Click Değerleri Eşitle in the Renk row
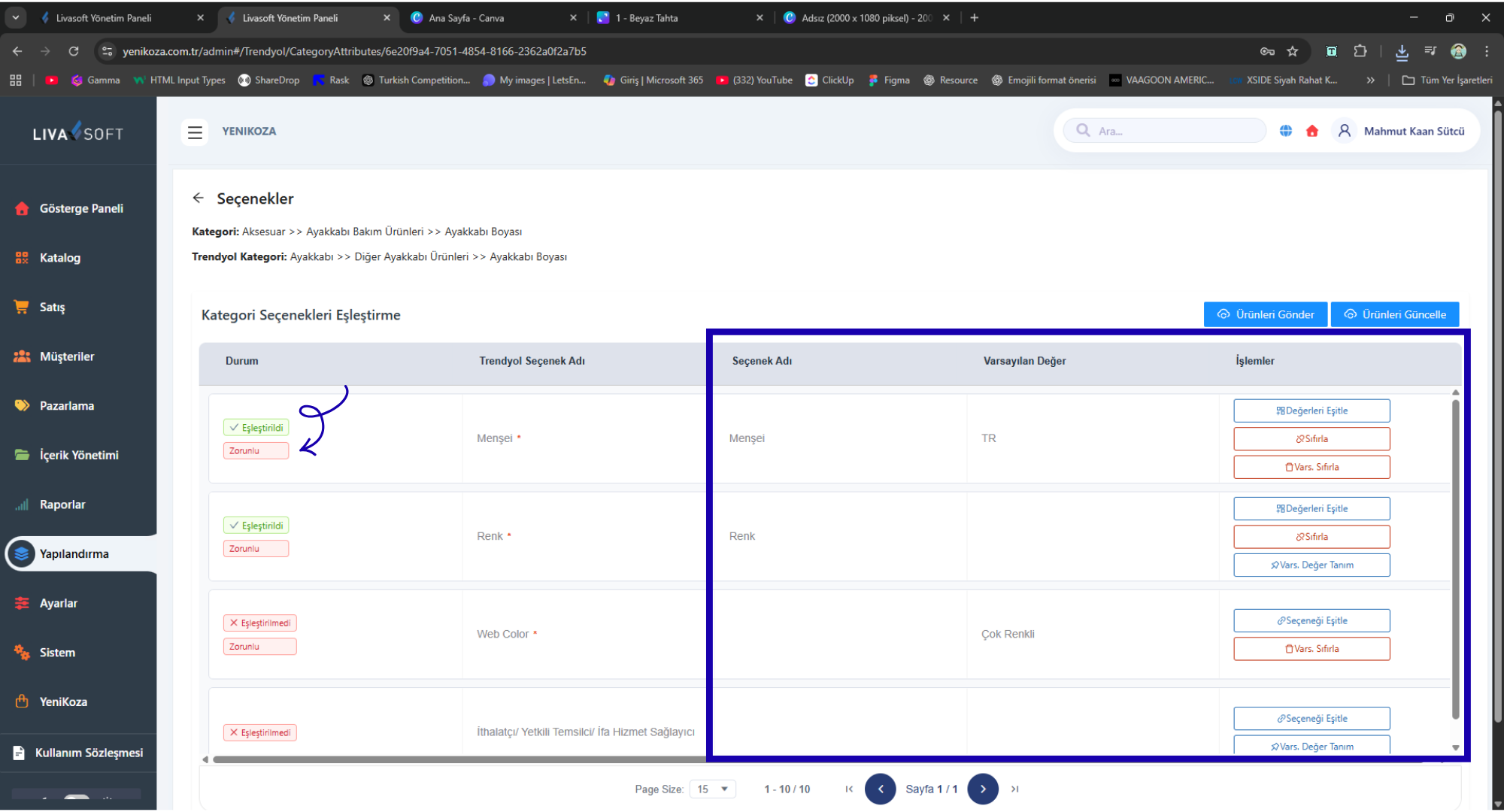This screenshot has height=812, width=1504. pyautogui.click(x=1311, y=509)
